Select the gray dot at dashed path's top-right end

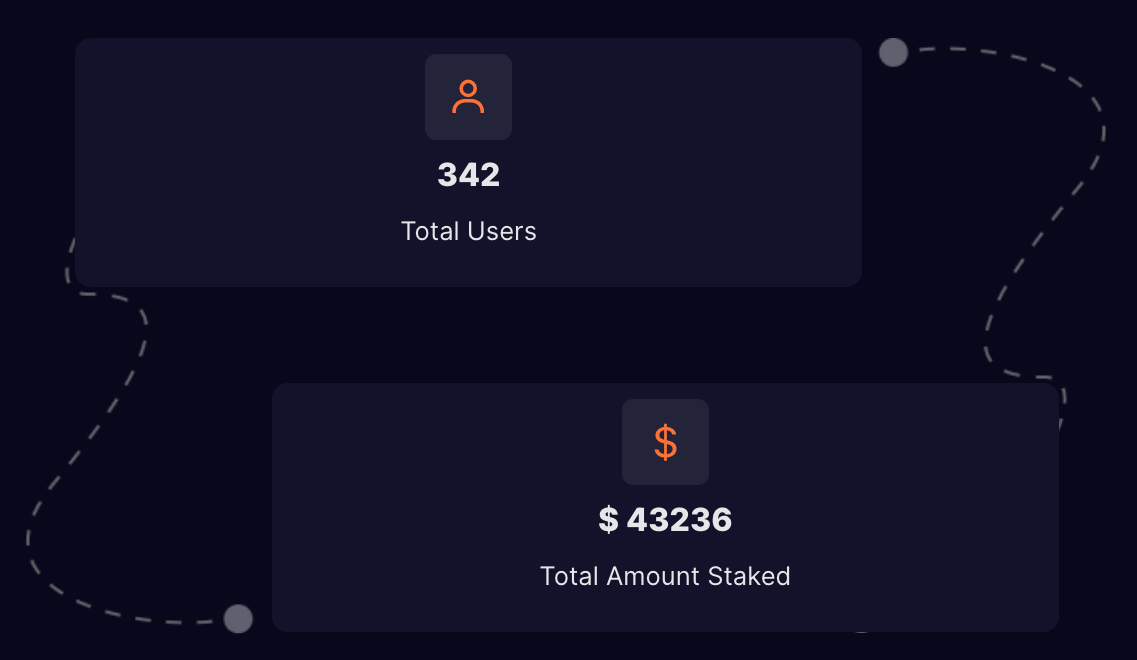[893, 52]
